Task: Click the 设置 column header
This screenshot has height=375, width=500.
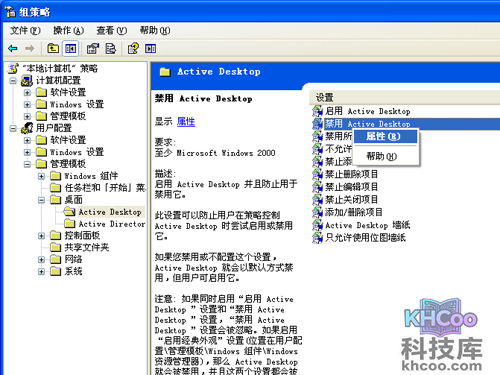Action: [404, 97]
